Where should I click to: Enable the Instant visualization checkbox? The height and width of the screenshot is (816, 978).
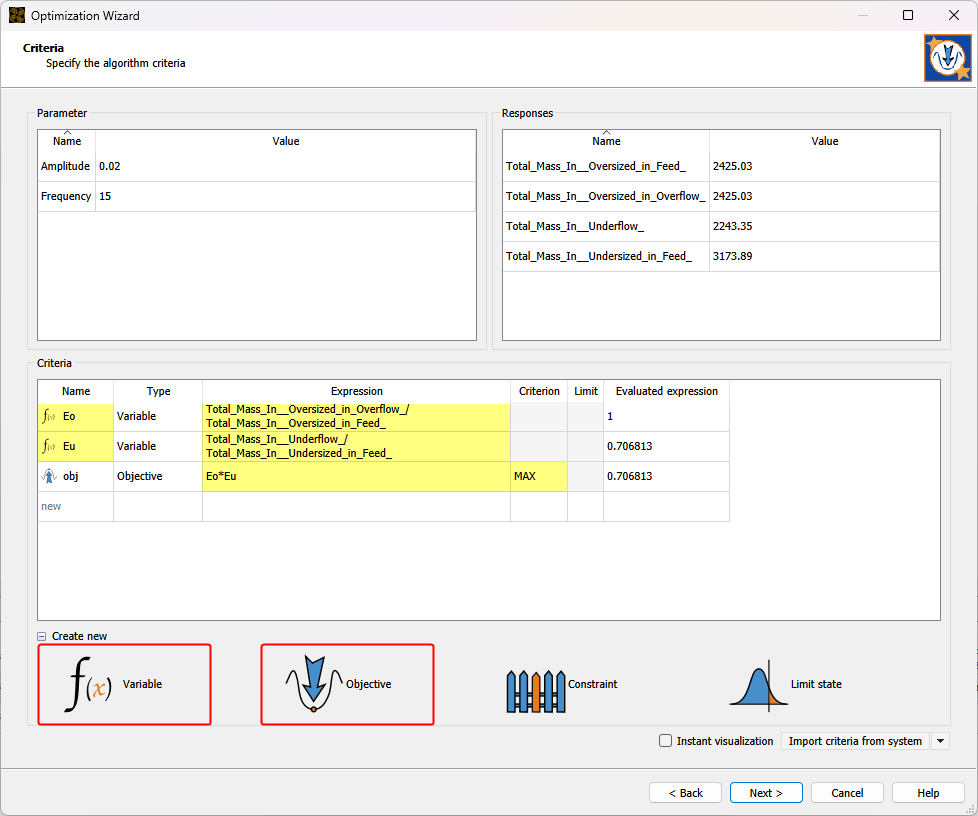click(666, 741)
